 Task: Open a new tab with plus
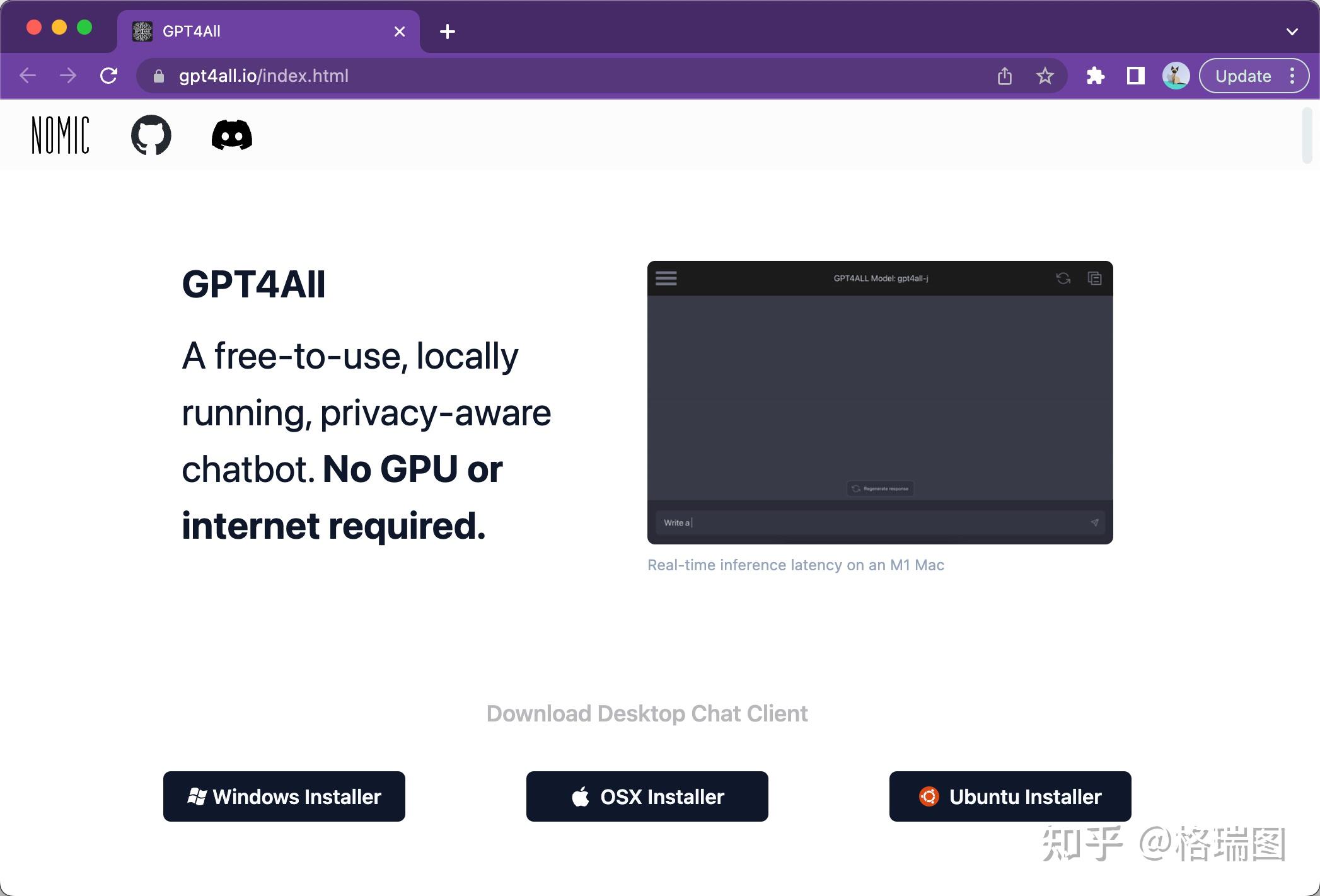448,32
